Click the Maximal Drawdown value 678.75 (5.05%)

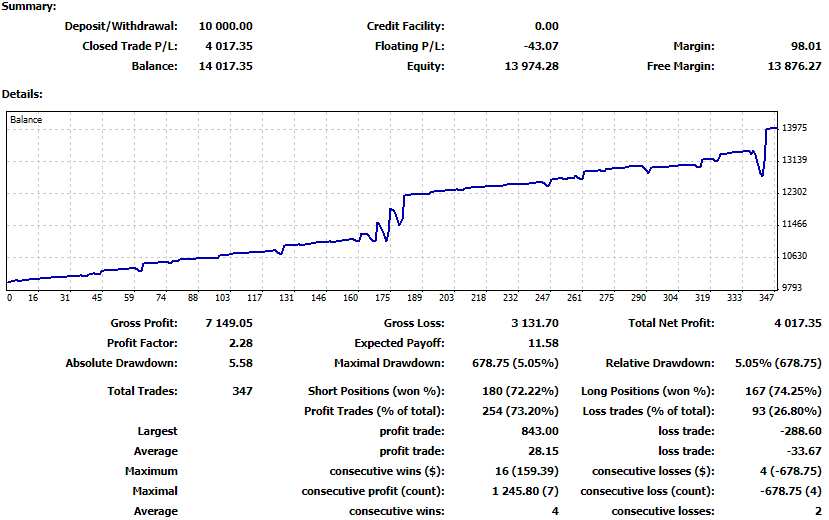coord(515,363)
